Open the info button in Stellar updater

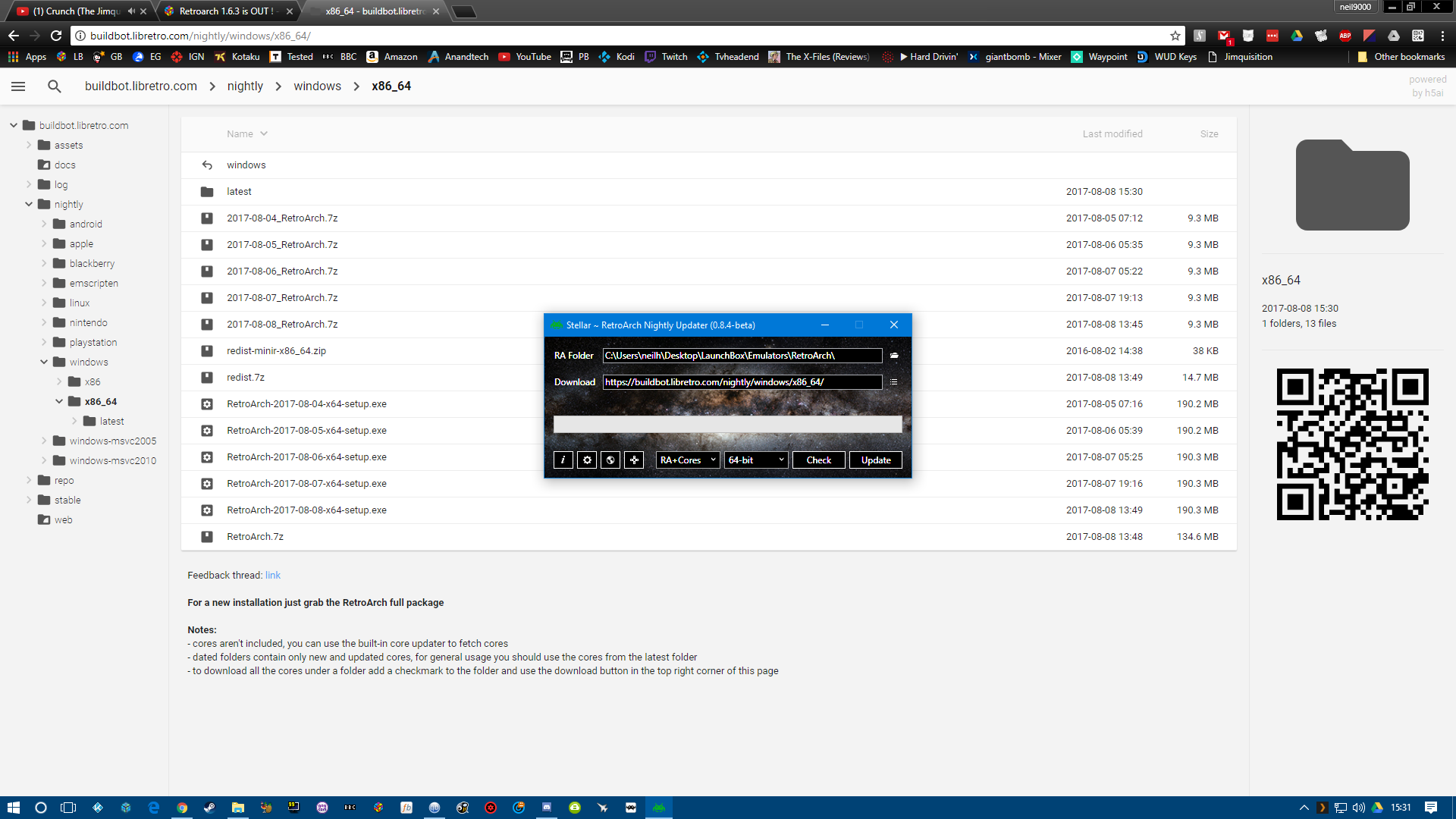pos(563,460)
